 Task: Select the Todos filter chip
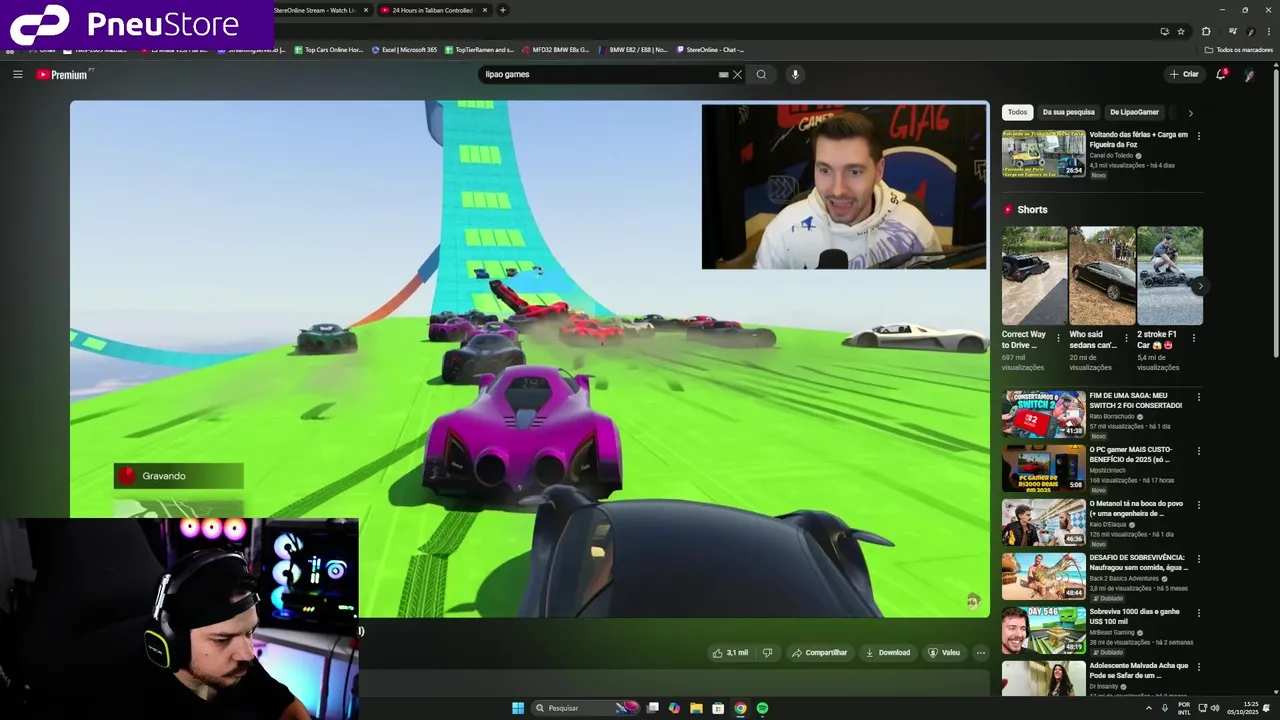point(1017,112)
